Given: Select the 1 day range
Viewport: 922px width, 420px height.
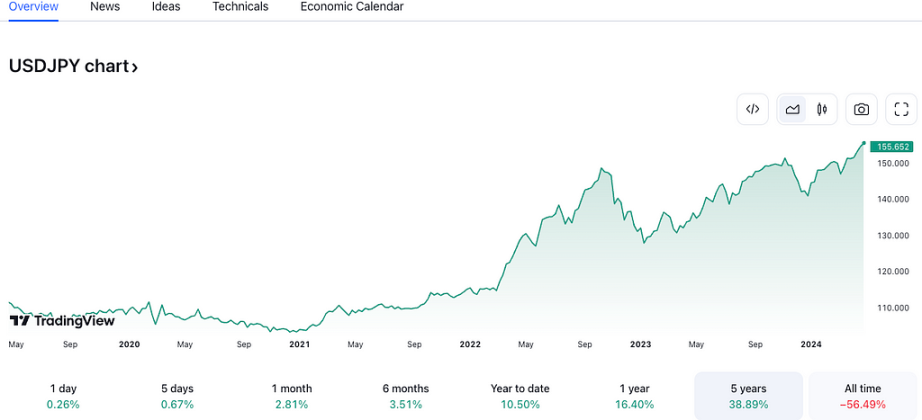Looking at the screenshot, I should [x=64, y=396].
